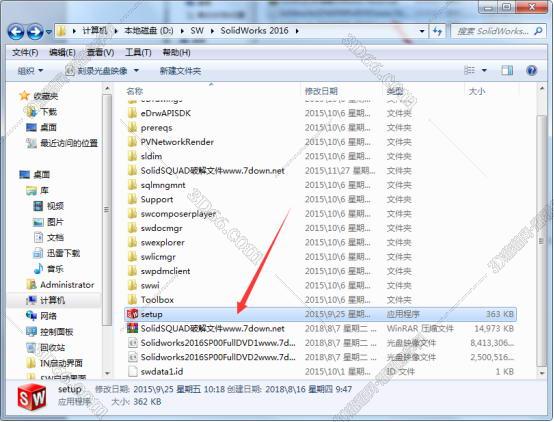This screenshot has width=554, height=422.
Task: Select 桌面 under favorites
Action: [x=42, y=127]
